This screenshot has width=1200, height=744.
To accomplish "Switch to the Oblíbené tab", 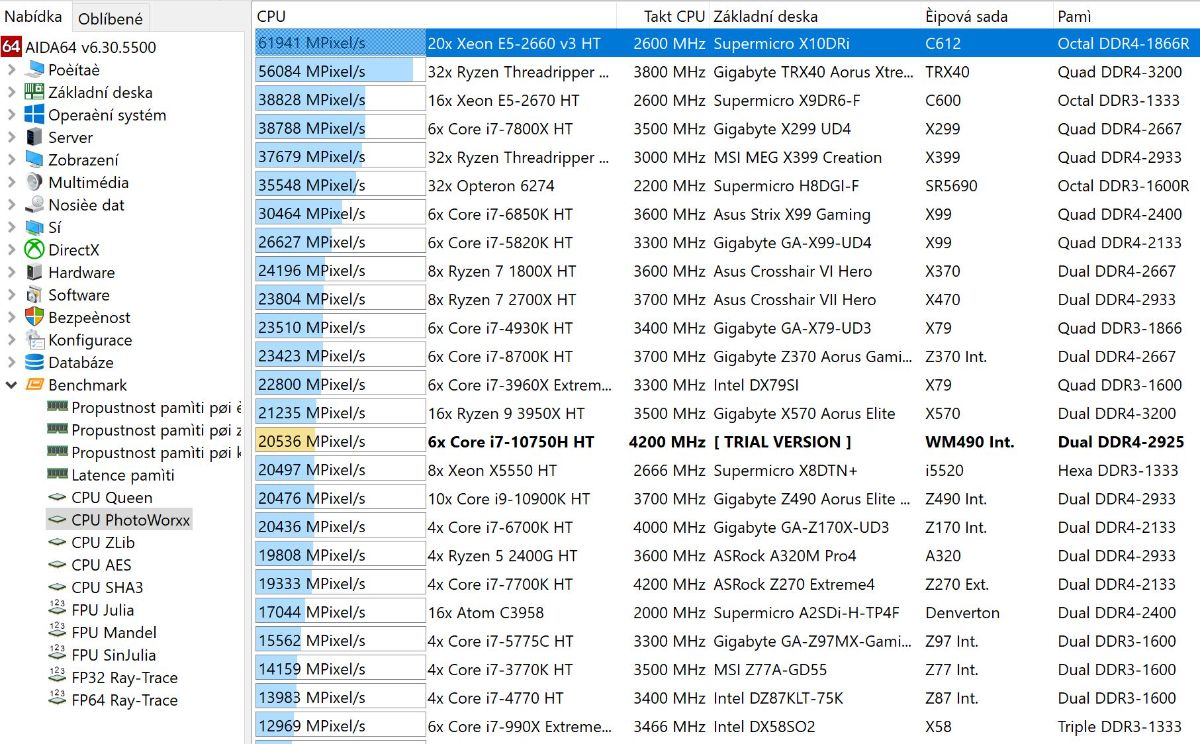I will pos(110,18).
